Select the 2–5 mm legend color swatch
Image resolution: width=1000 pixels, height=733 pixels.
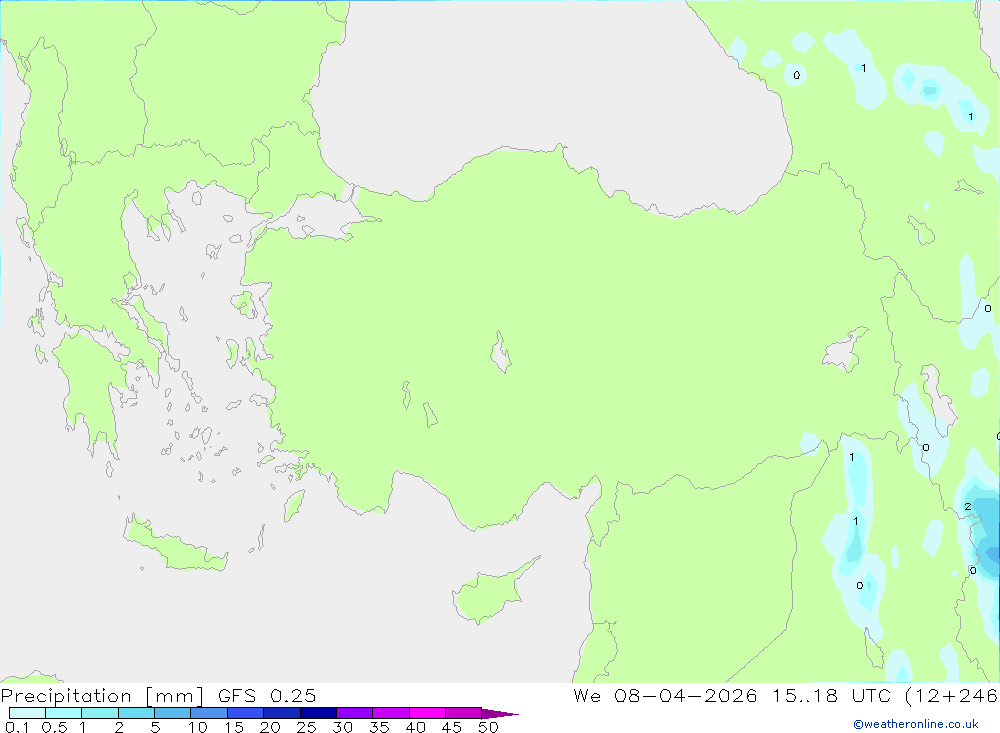point(136,713)
